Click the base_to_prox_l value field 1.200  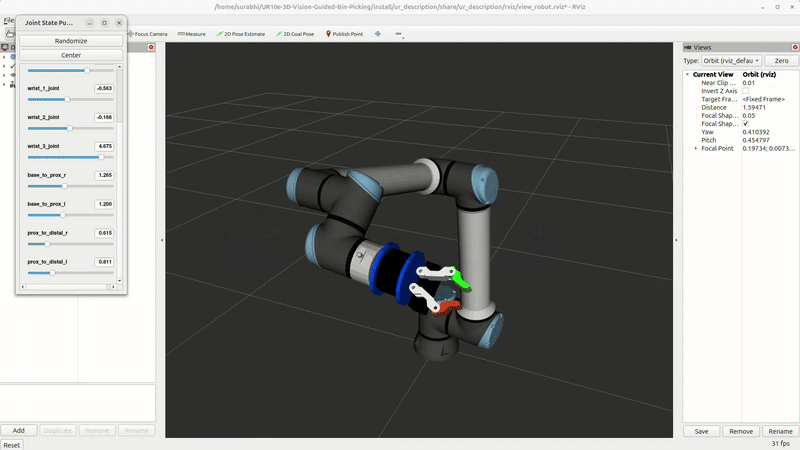click(104, 204)
